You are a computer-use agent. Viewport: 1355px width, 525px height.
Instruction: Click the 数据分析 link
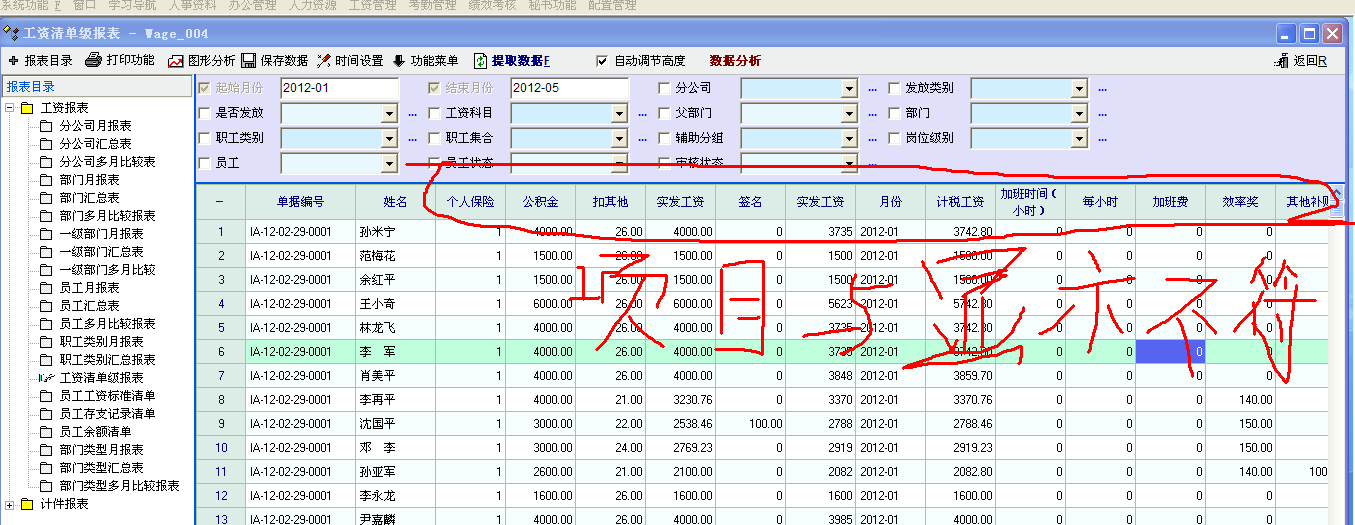click(735, 61)
